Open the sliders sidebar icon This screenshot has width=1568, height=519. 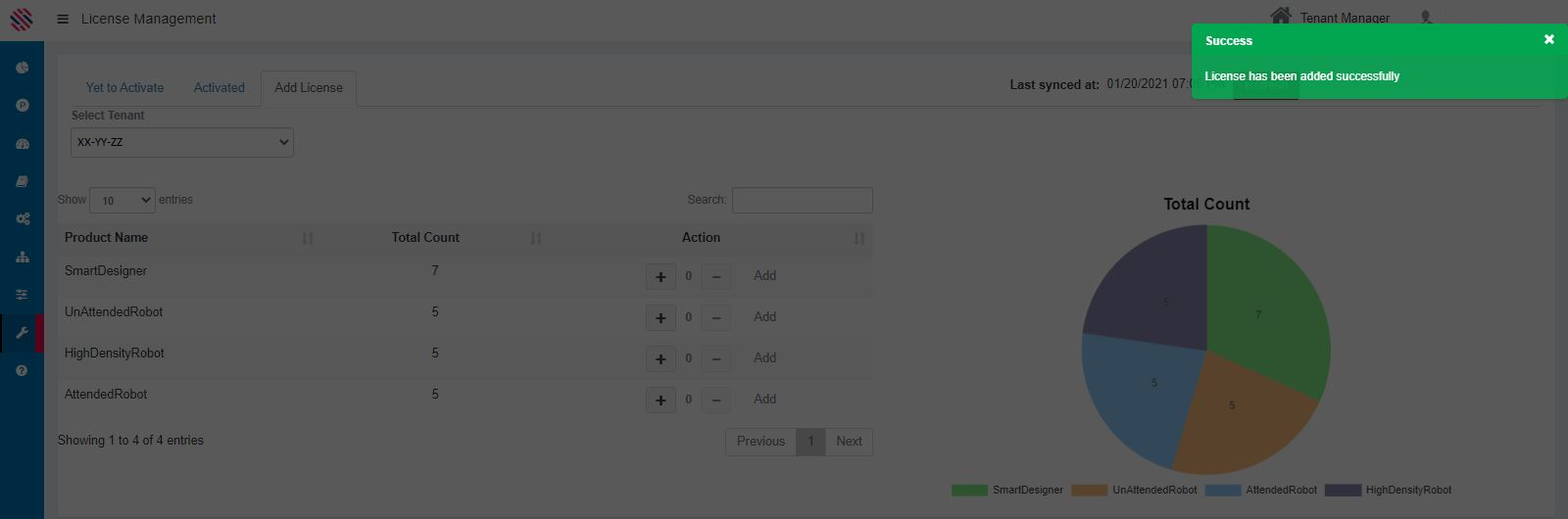[22, 295]
